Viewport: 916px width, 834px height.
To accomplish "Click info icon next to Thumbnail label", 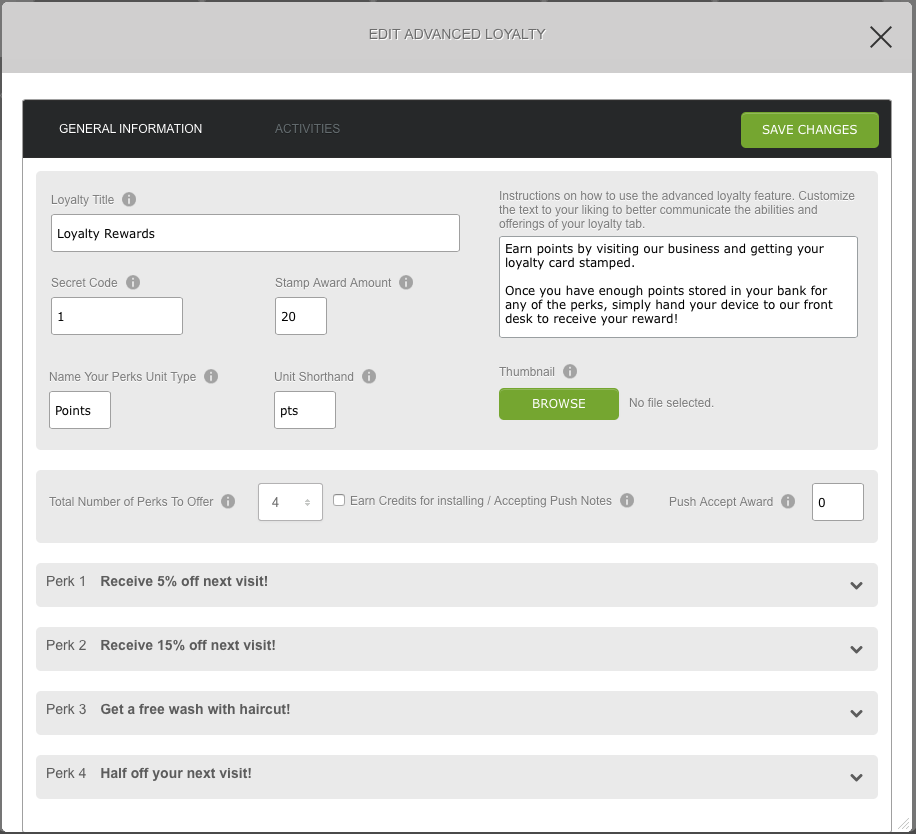I will pyautogui.click(x=570, y=372).
